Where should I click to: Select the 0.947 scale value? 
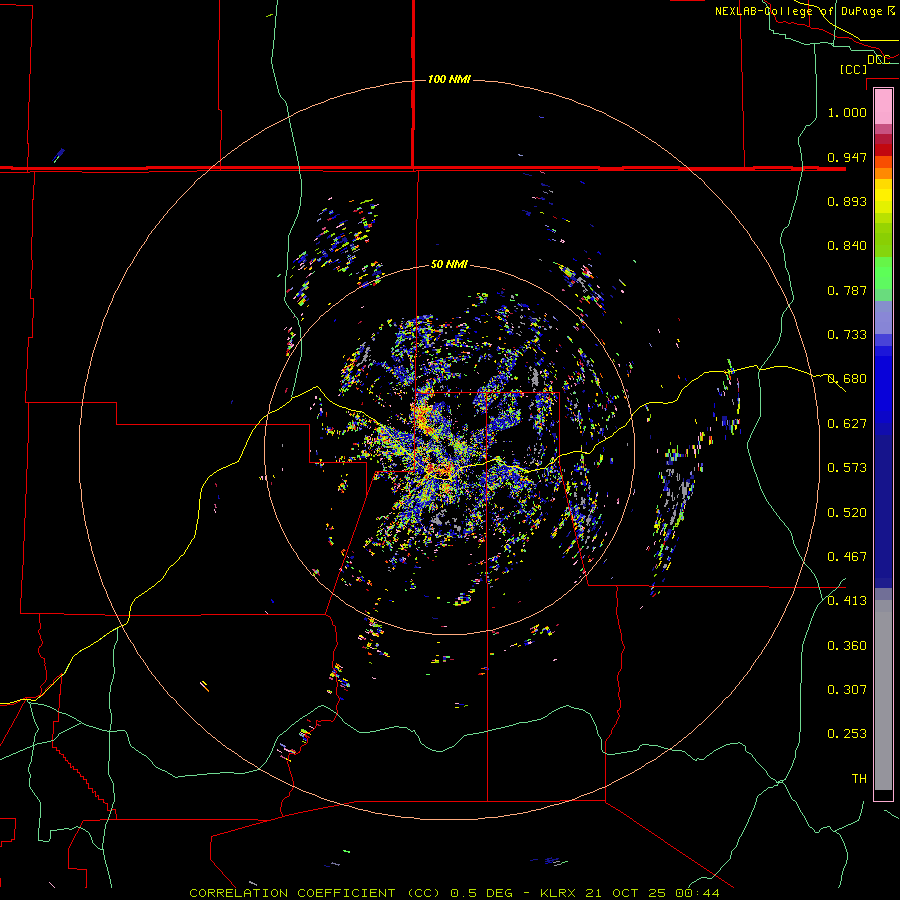click(847, 157)
